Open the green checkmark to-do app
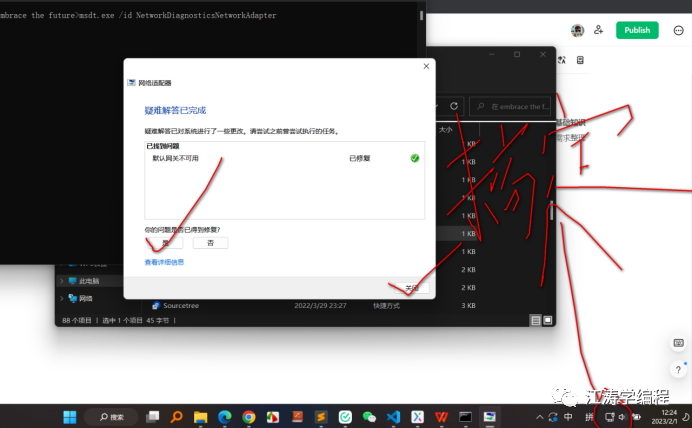Image resolution: width=692 pixels, height=428 pixels. point(345,417)
